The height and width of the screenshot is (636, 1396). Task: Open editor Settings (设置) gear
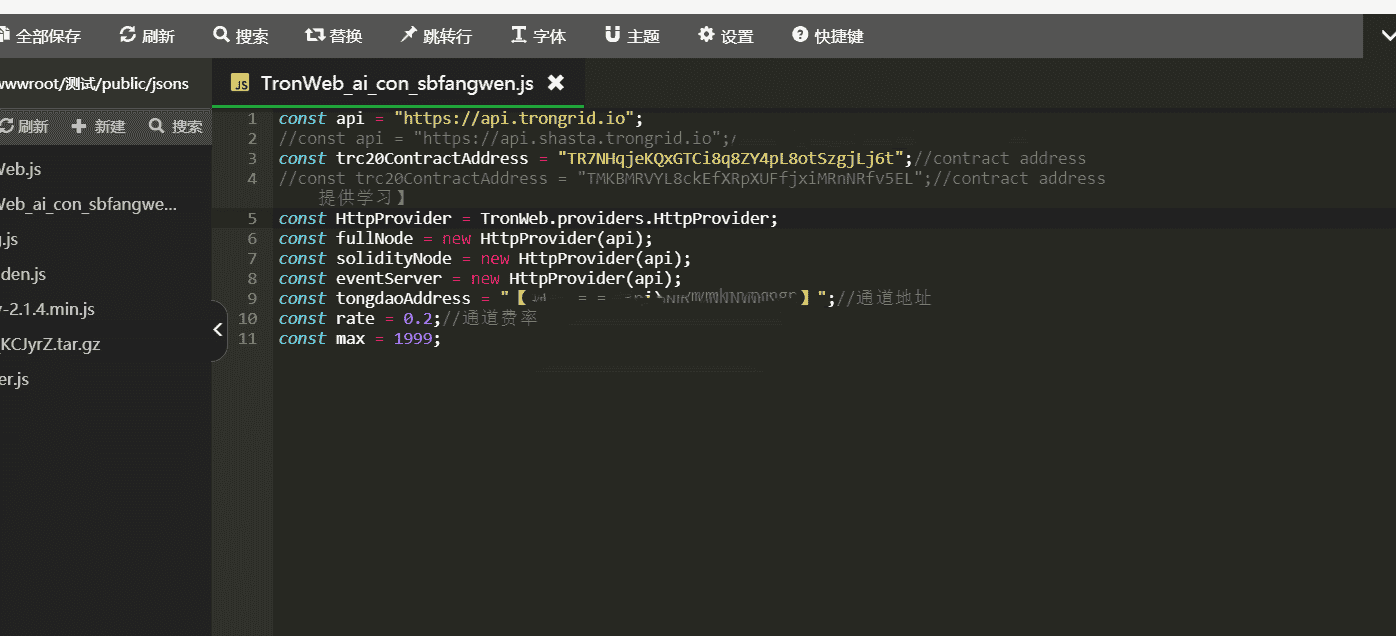706,35
